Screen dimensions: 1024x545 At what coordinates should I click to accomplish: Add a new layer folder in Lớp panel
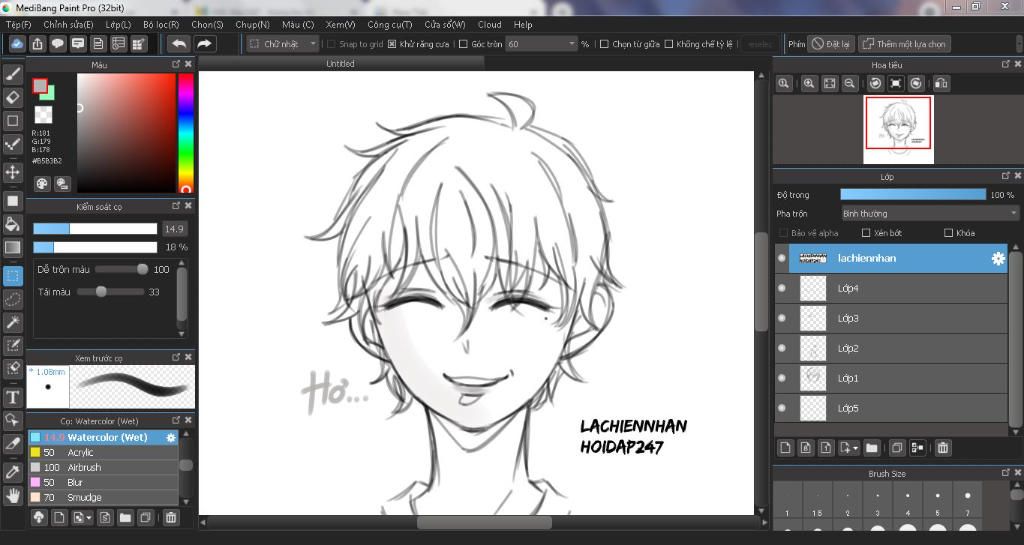871,448
